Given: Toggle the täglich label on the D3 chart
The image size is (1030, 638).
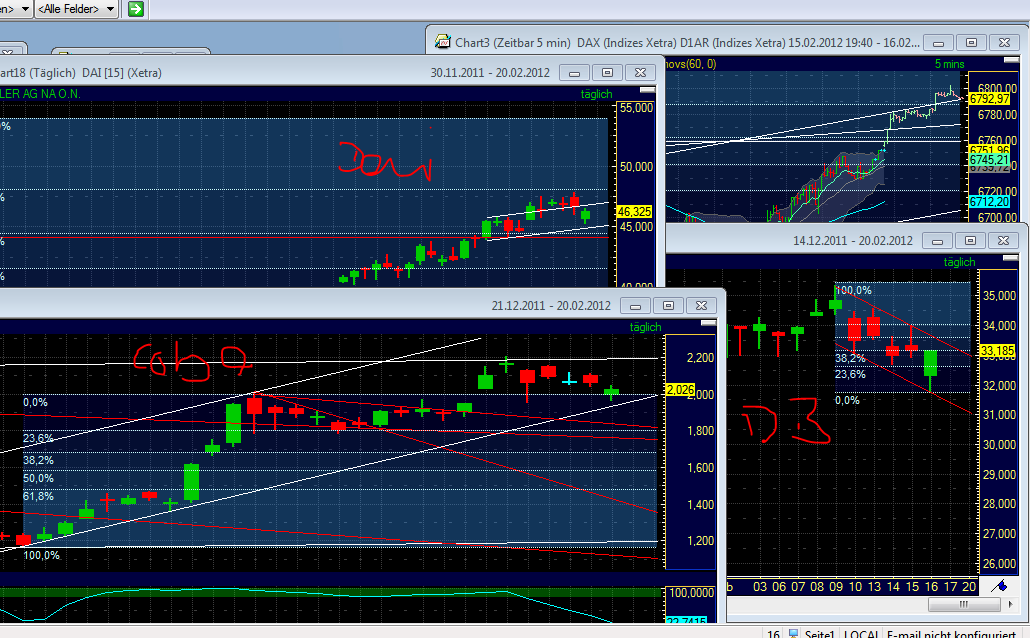Looking at the screenshot, I should pyautogui.click(x=958, y=261).
